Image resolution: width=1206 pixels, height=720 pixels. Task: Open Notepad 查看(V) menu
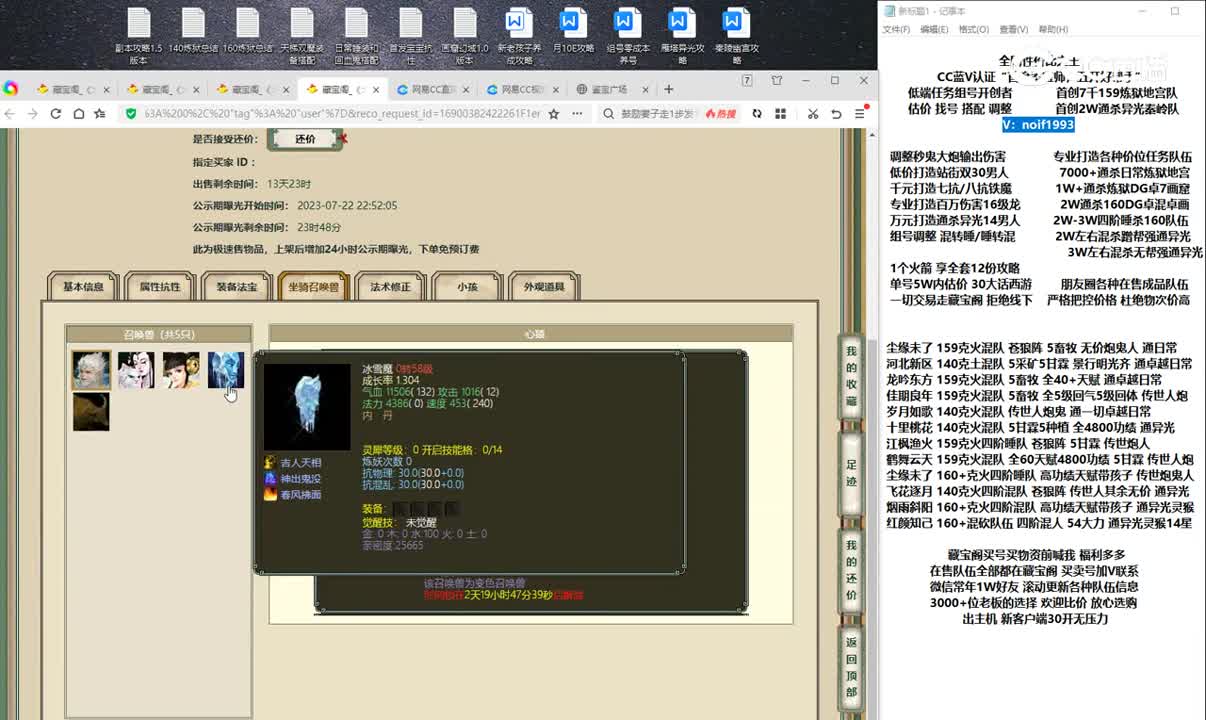tap(1013, 30)
